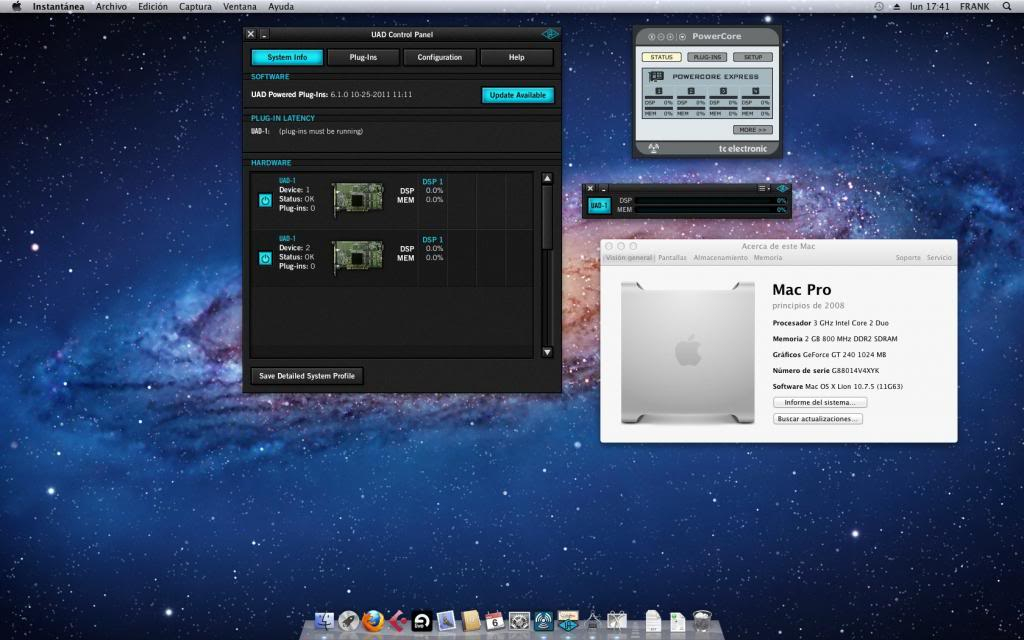Open the UAD meter menu dropdown
Screen dimensions: 1024x640
pyautogui.click(x=764, y=188)
